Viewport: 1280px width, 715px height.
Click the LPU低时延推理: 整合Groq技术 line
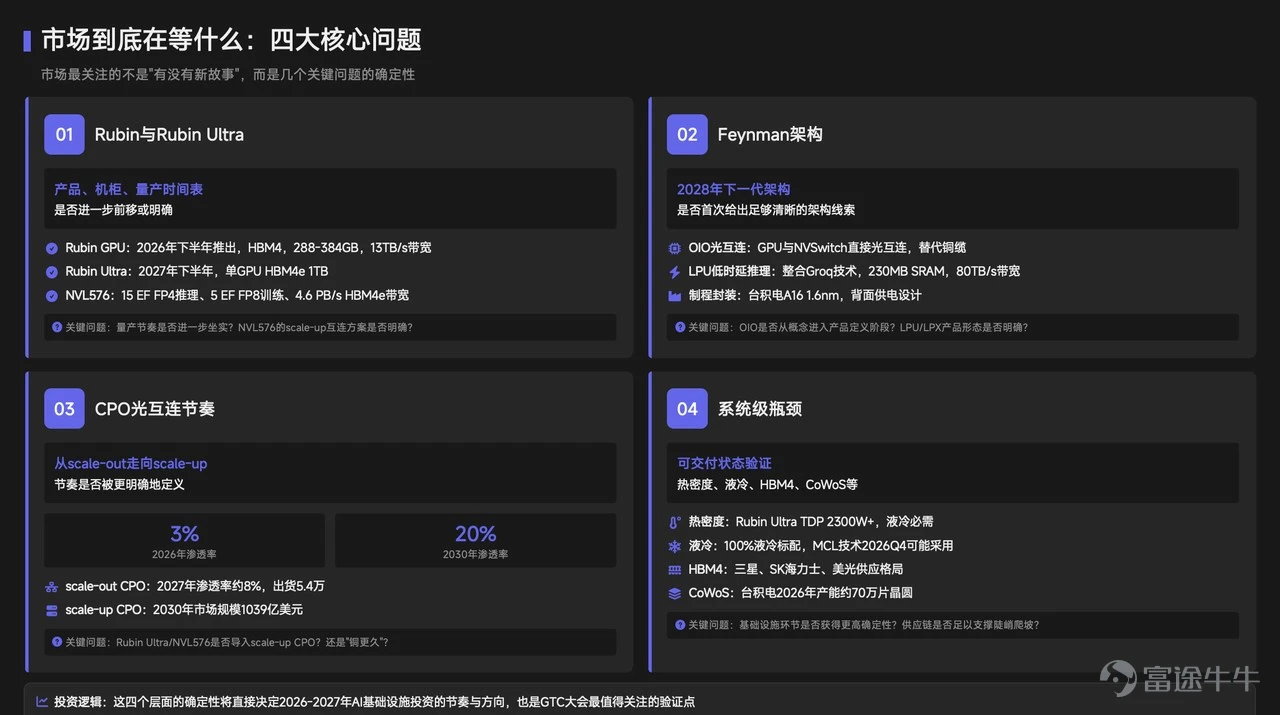[x=855, y=272]
